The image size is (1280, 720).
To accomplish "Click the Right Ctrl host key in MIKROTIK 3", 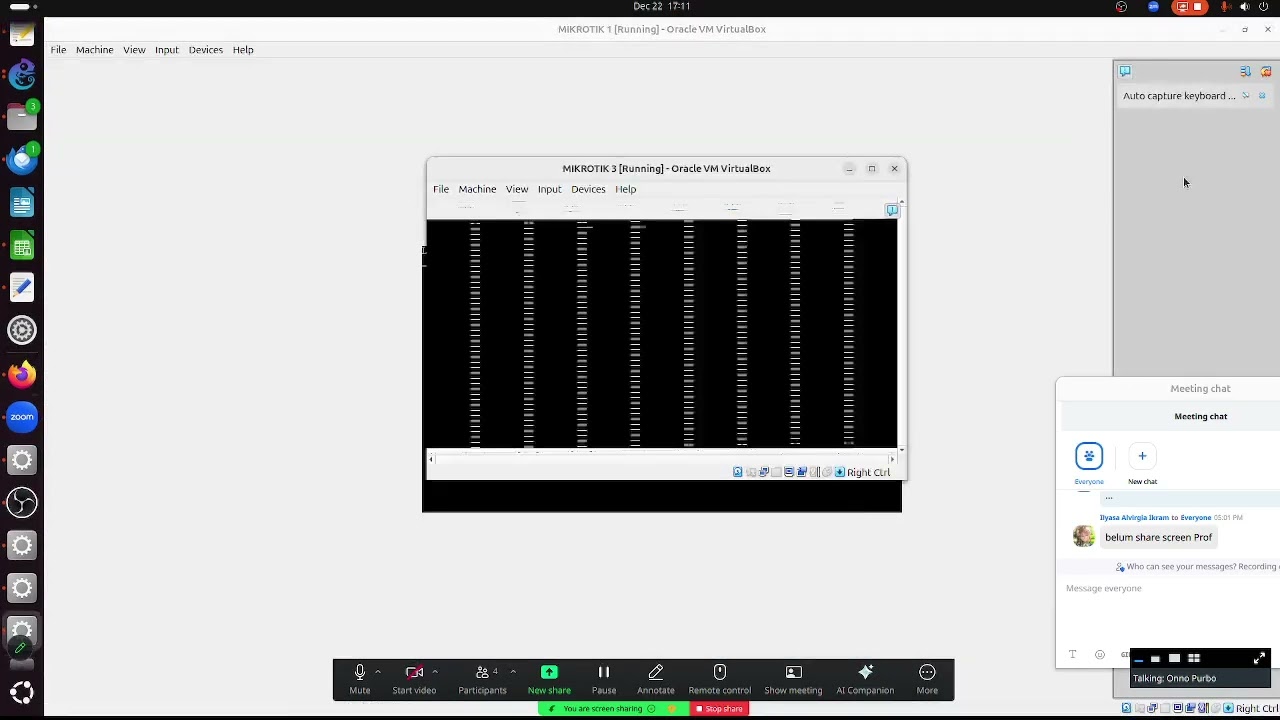I will [x=868, y=473].
